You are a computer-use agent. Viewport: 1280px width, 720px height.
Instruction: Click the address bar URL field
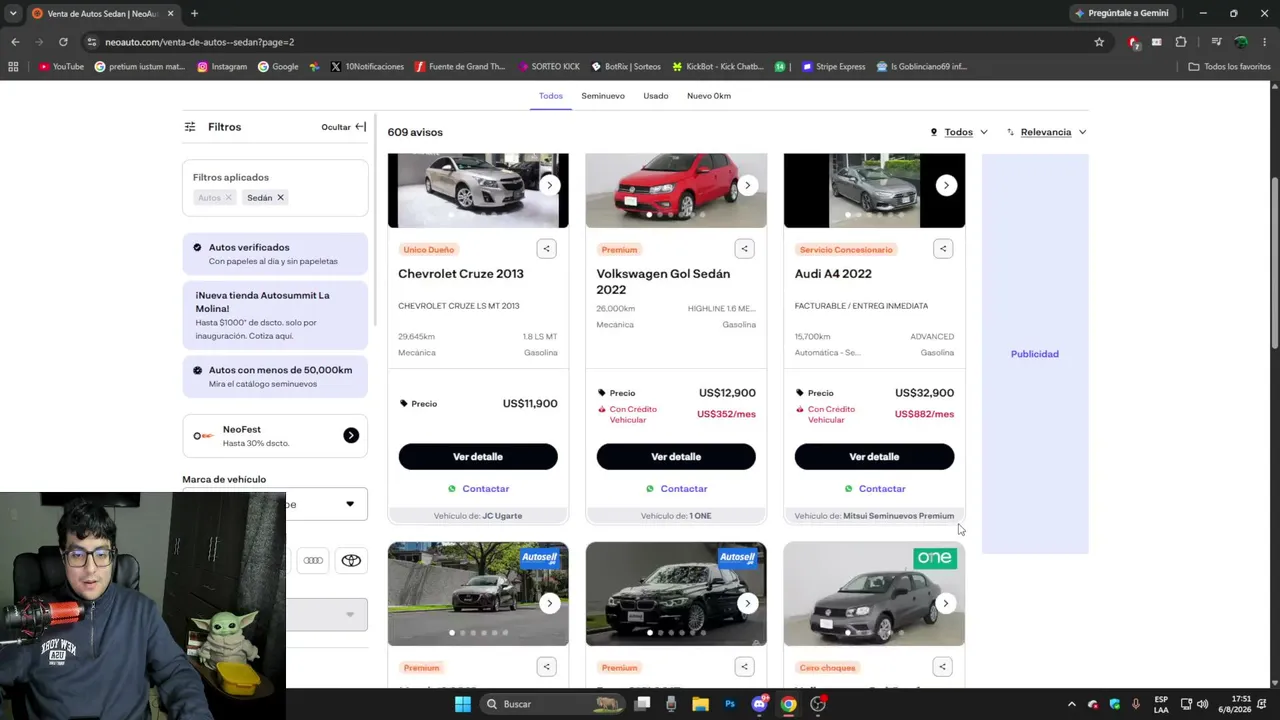580,42
